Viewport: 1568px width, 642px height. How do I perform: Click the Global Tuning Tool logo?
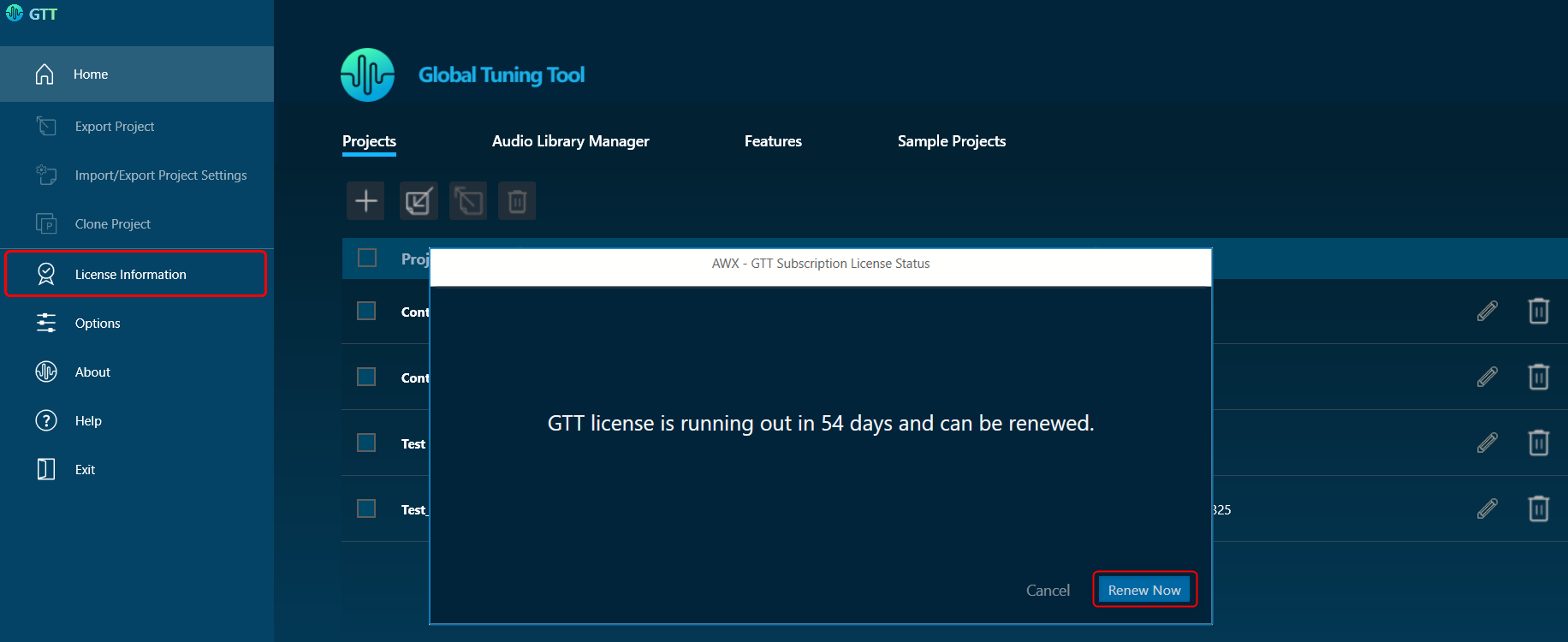tap(367, 75)
